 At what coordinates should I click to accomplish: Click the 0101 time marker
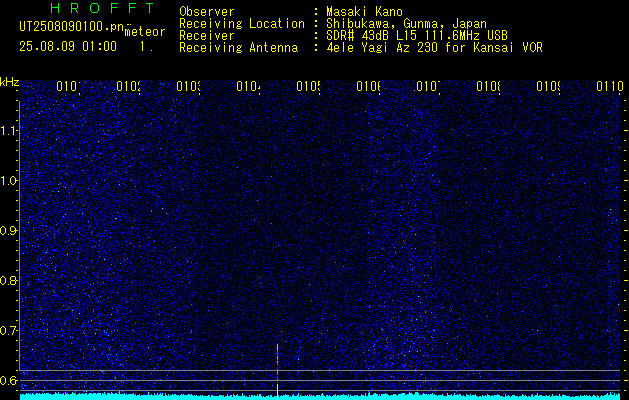(x=68, y=86)
